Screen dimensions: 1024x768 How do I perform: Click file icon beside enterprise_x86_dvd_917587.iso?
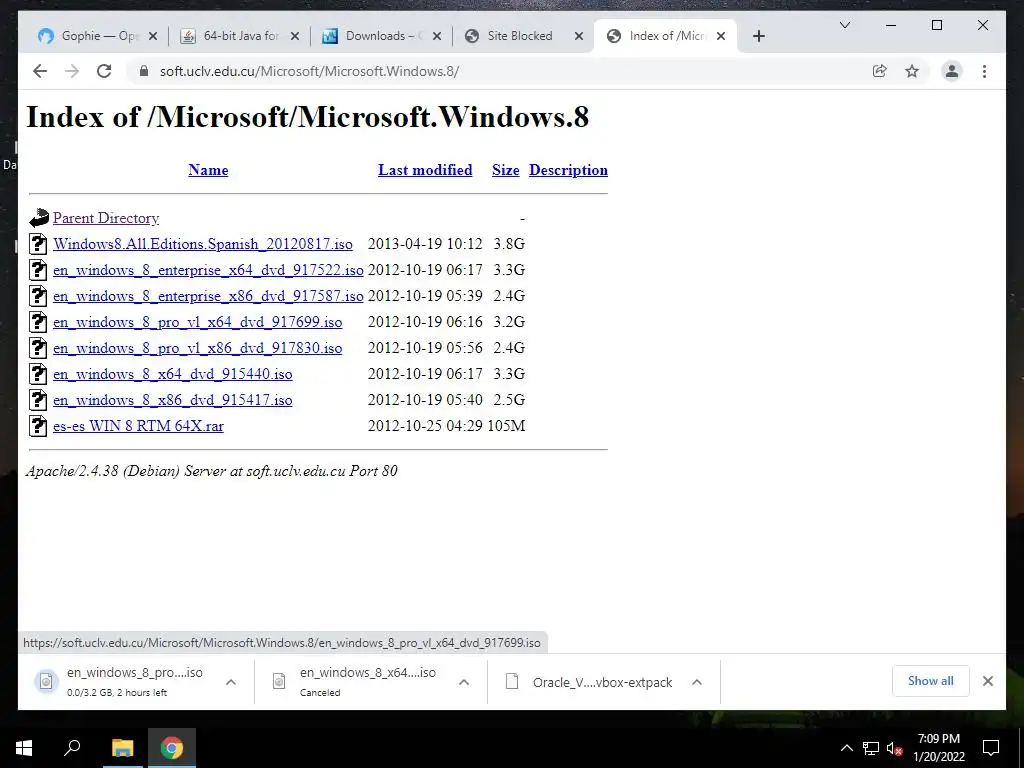(39, 296)
